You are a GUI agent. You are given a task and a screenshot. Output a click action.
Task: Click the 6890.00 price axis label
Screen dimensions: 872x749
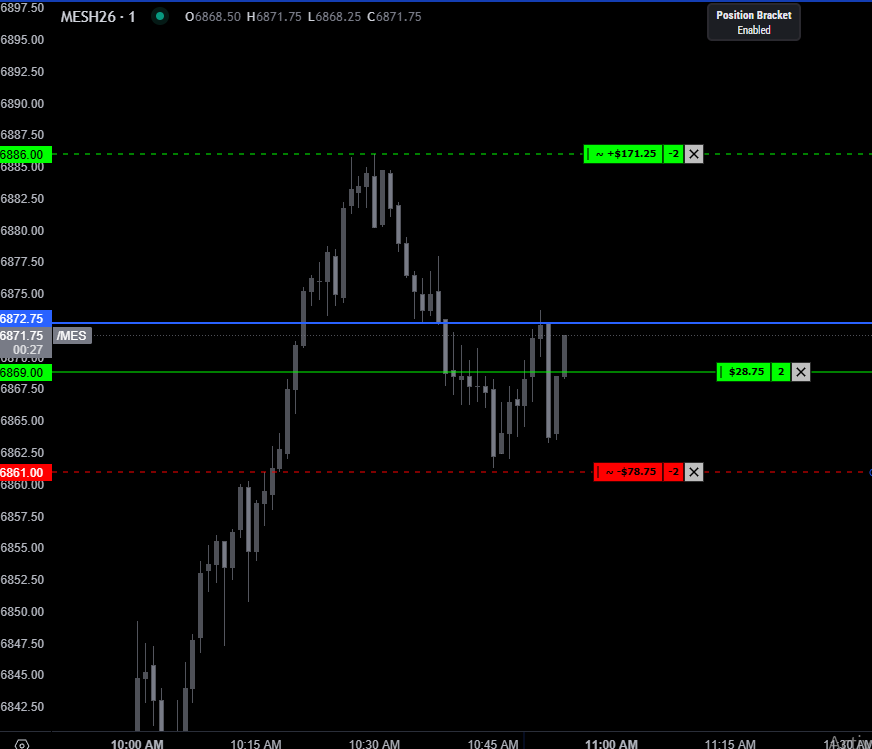point(22,103)
